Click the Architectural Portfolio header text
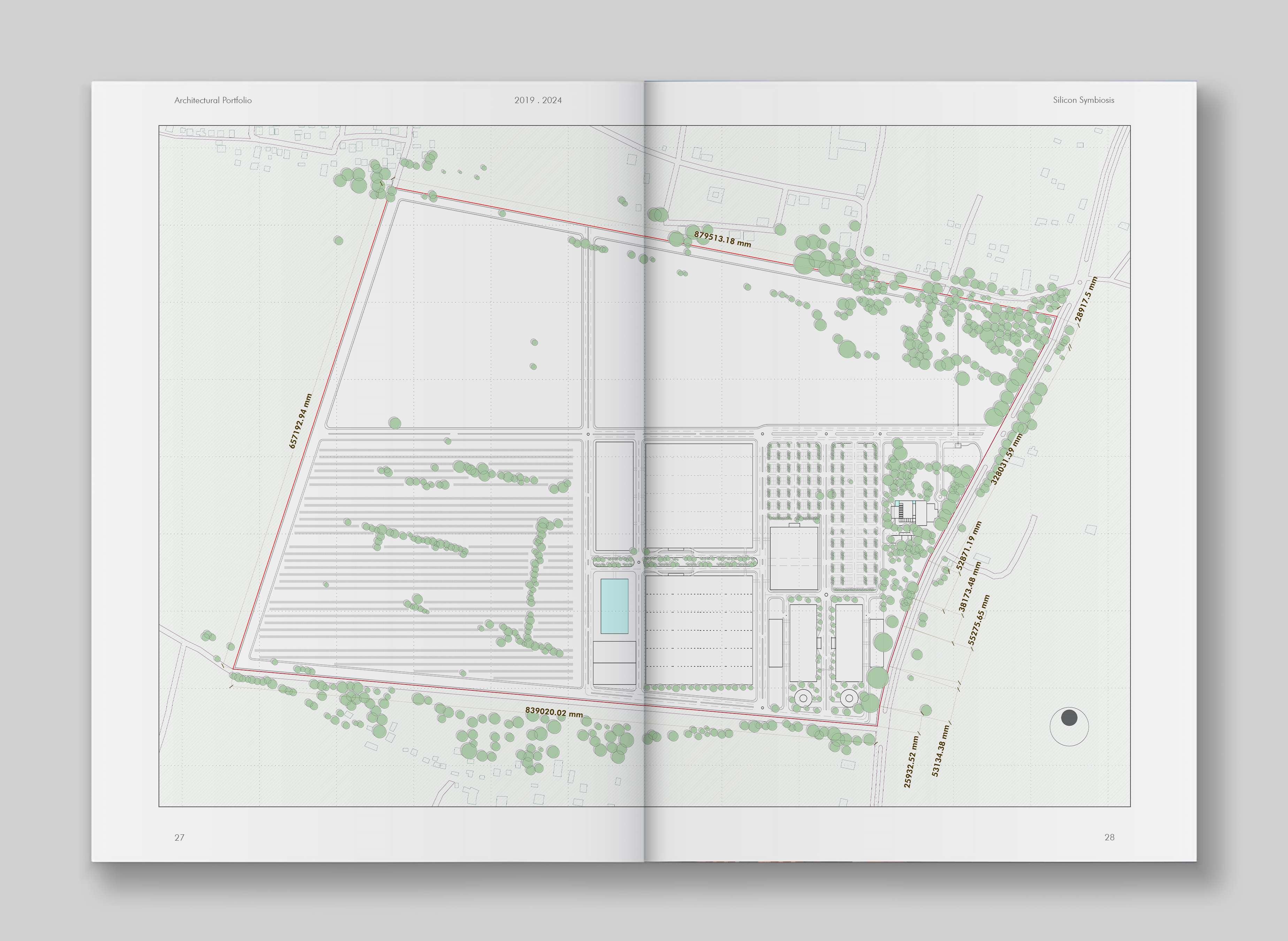 coord(213,100)
